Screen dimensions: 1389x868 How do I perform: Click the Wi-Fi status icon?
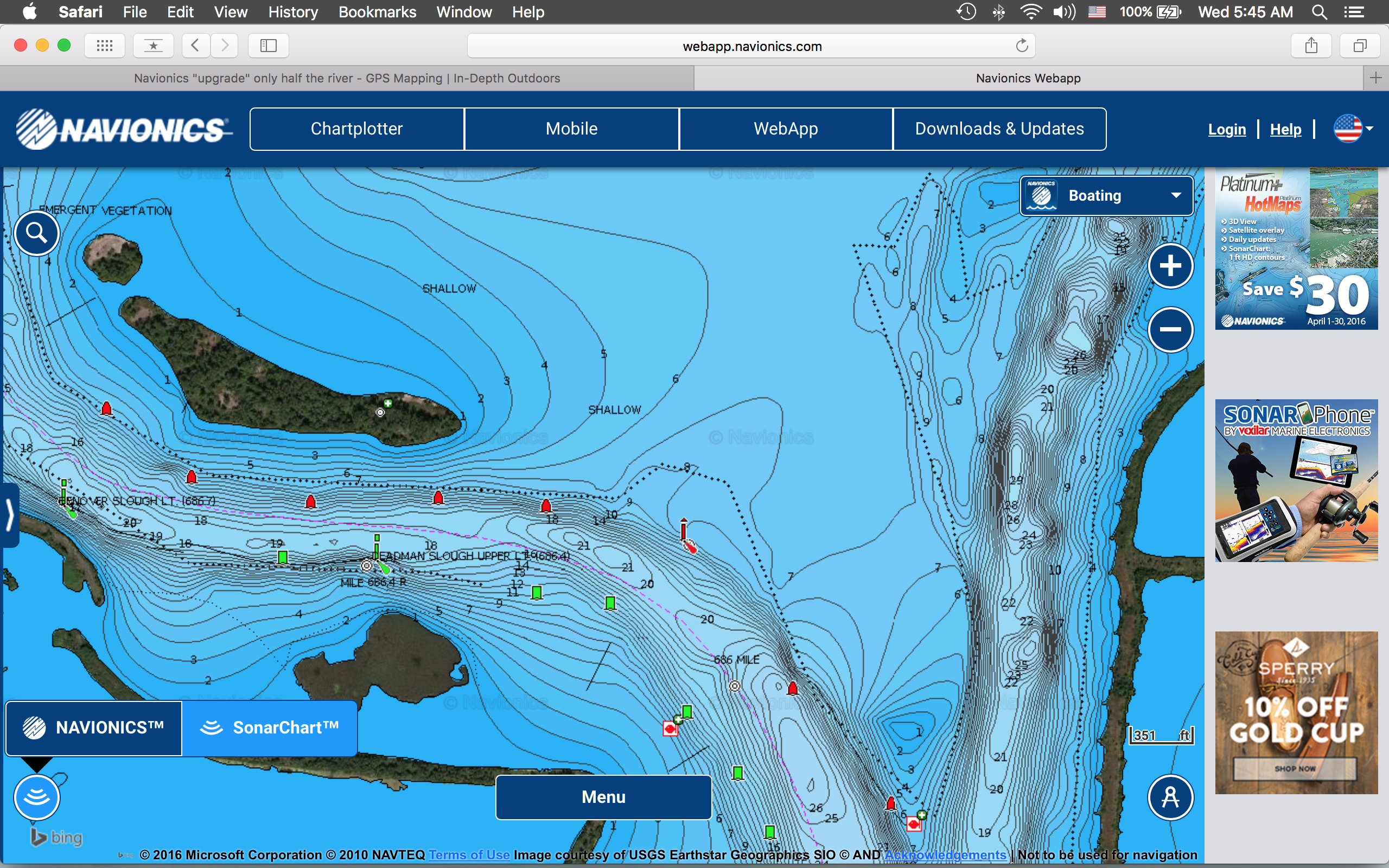pos(1031,12)
